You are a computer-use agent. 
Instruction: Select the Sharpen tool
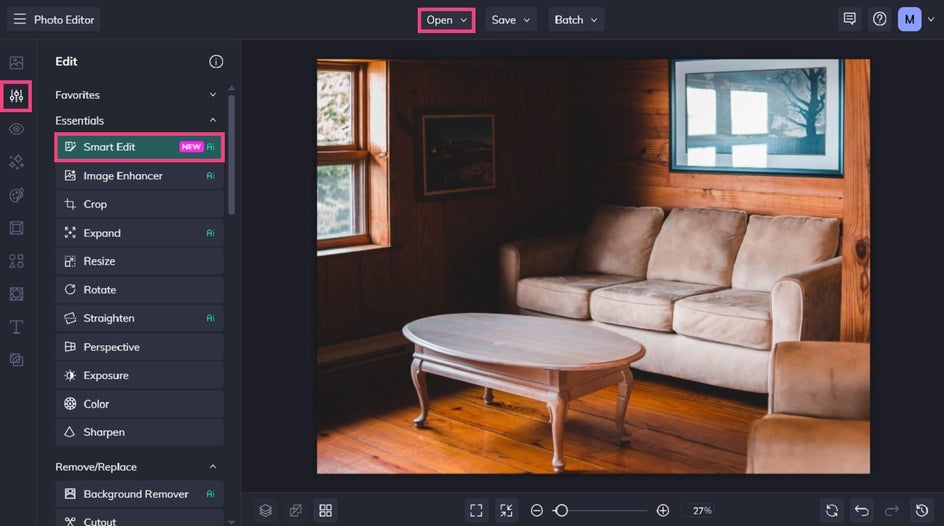click(139, 432)
